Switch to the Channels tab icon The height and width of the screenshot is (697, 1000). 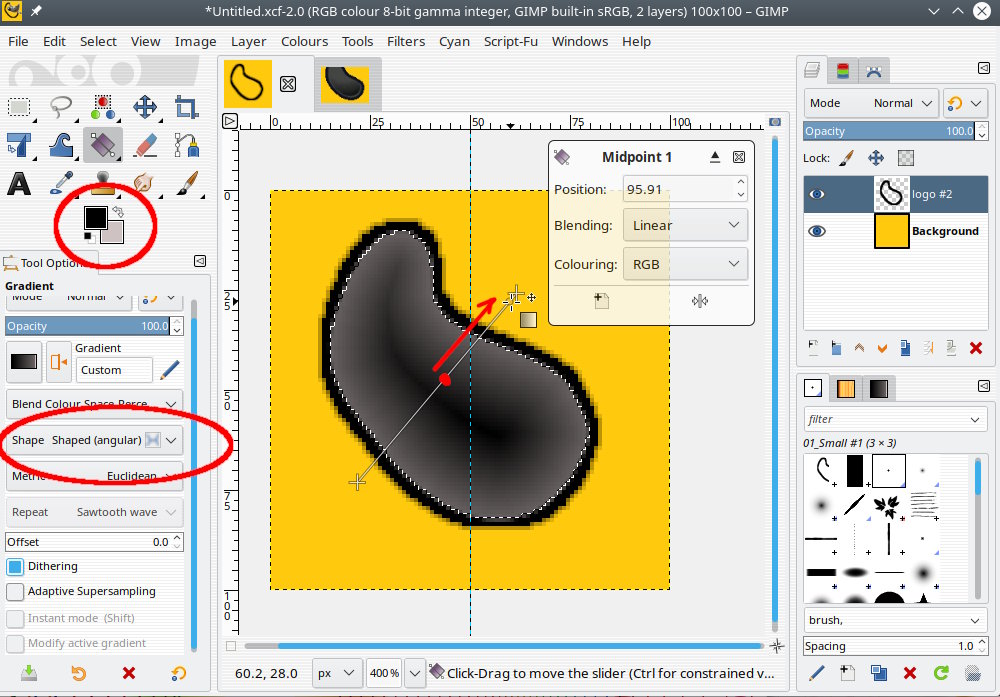845,70
